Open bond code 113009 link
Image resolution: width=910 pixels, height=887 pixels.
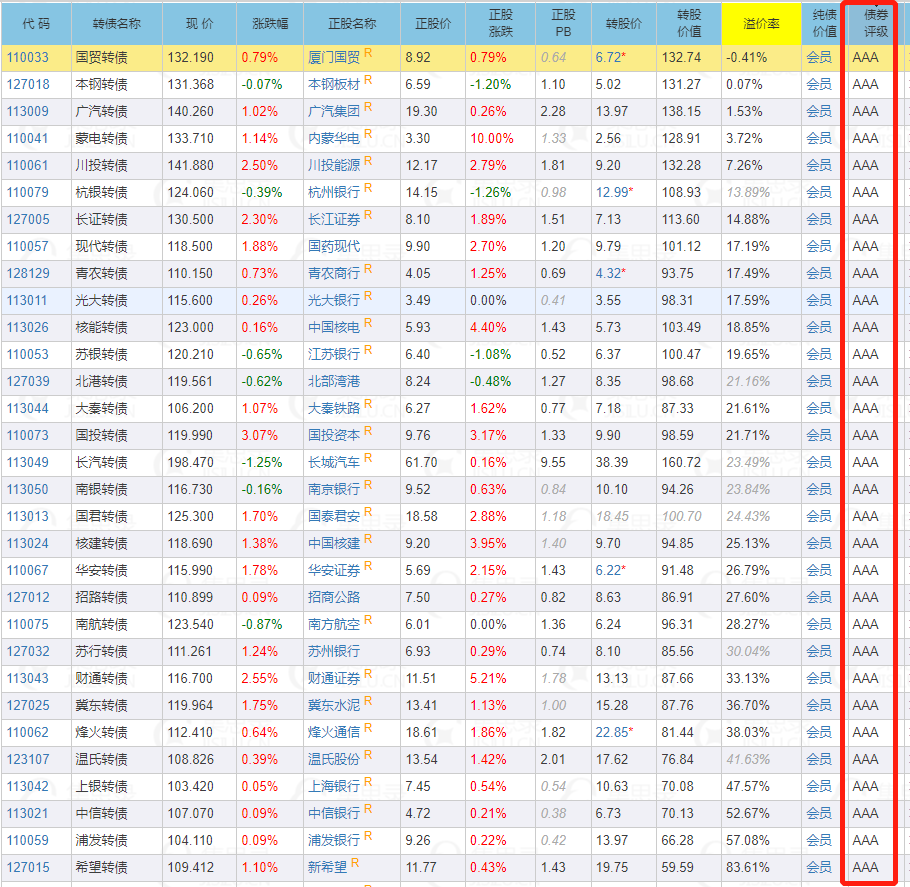point(28,111)
